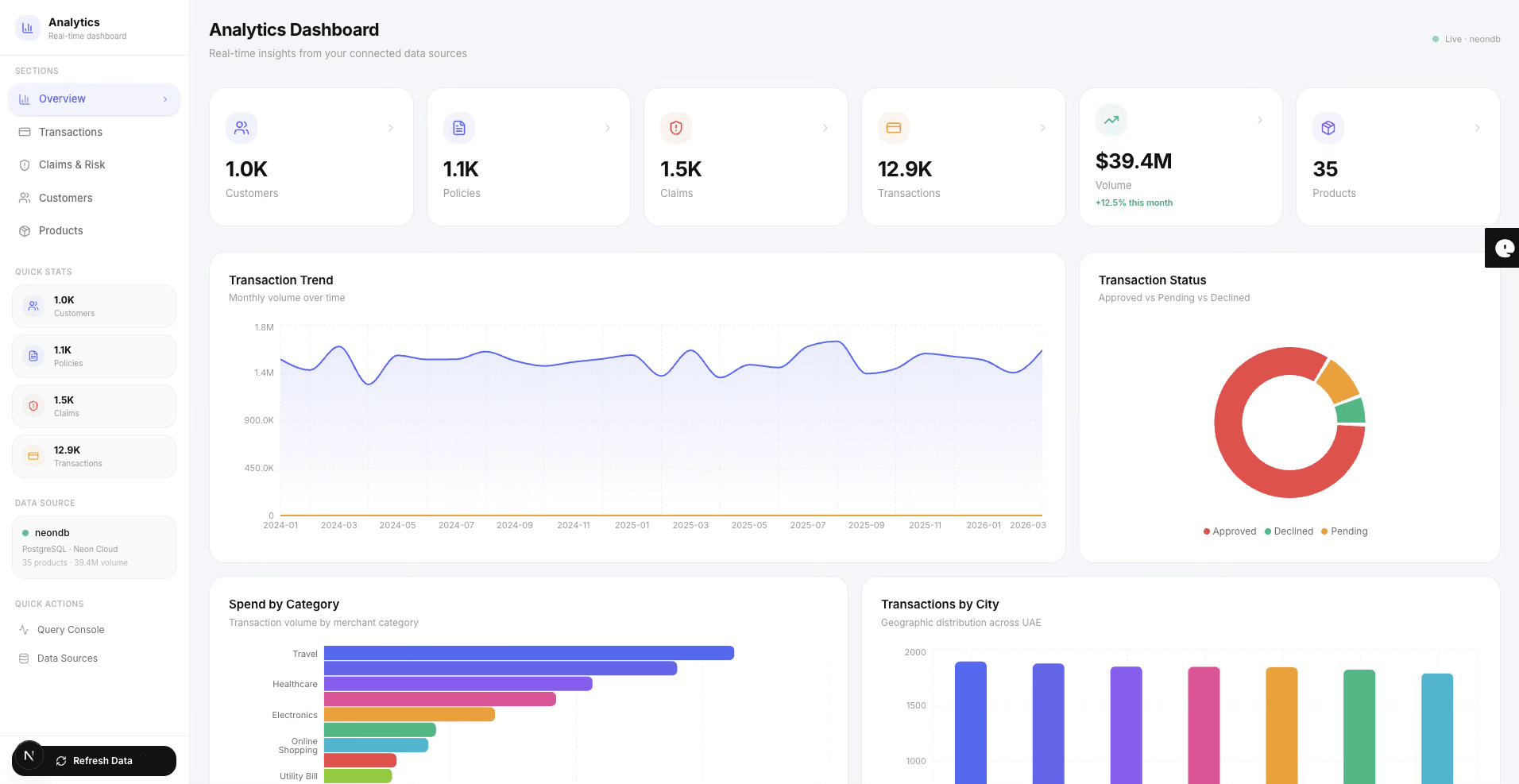
Task: Click the Products cube icon
Action: tap(25, 230)
